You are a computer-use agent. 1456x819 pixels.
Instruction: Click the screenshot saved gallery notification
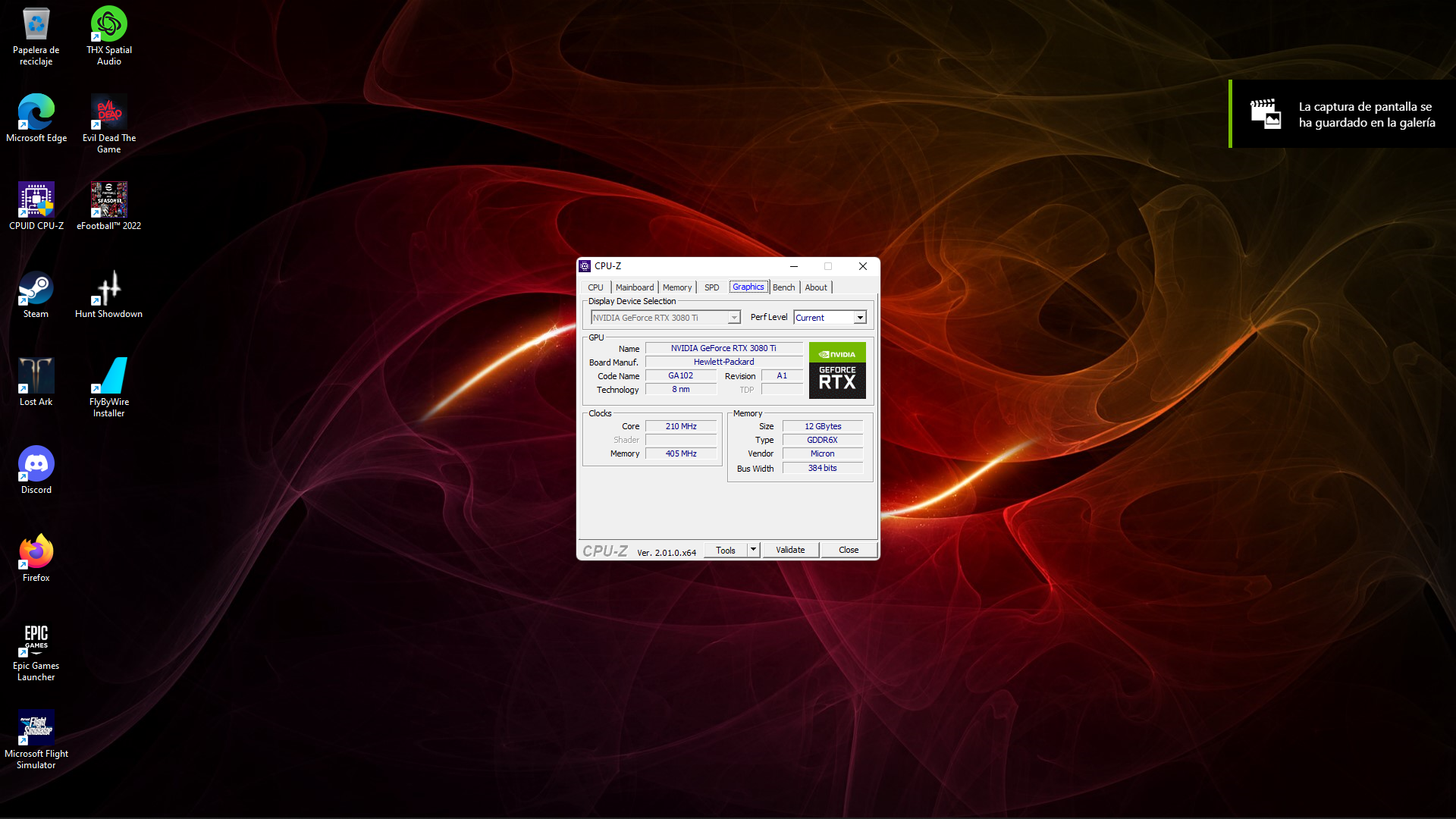(1342, 115)
